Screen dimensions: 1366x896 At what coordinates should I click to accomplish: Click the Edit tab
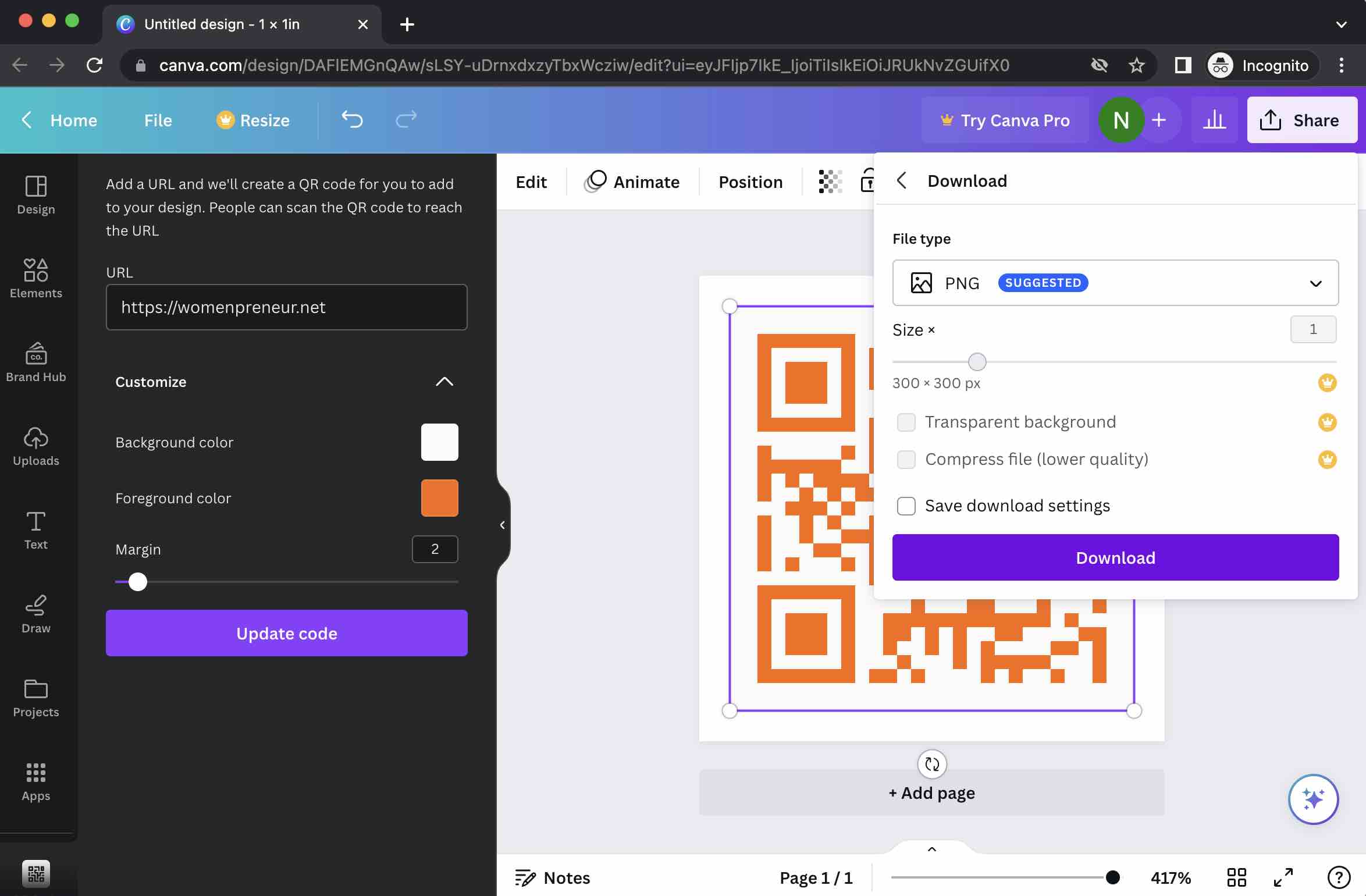[530, 180]
